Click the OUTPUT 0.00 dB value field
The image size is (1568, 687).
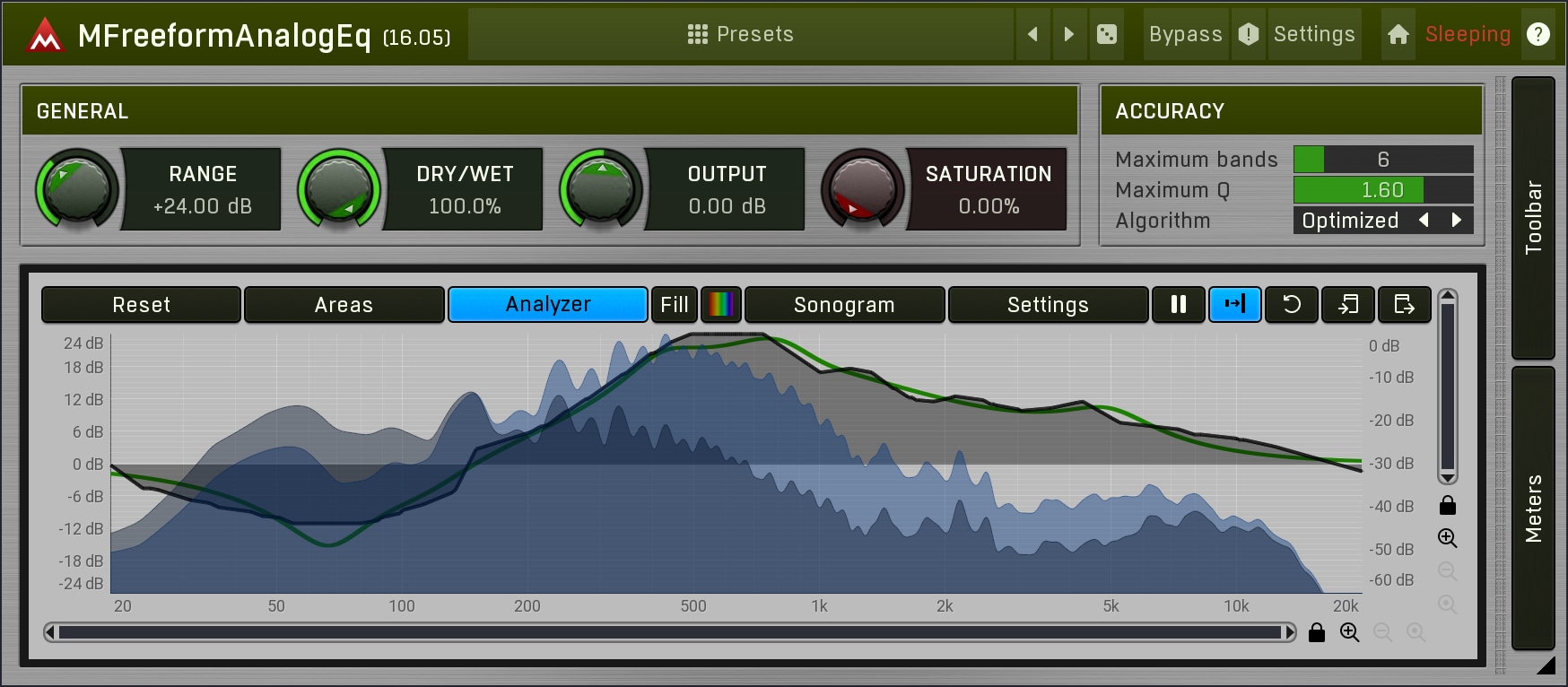tap(727, 189)
